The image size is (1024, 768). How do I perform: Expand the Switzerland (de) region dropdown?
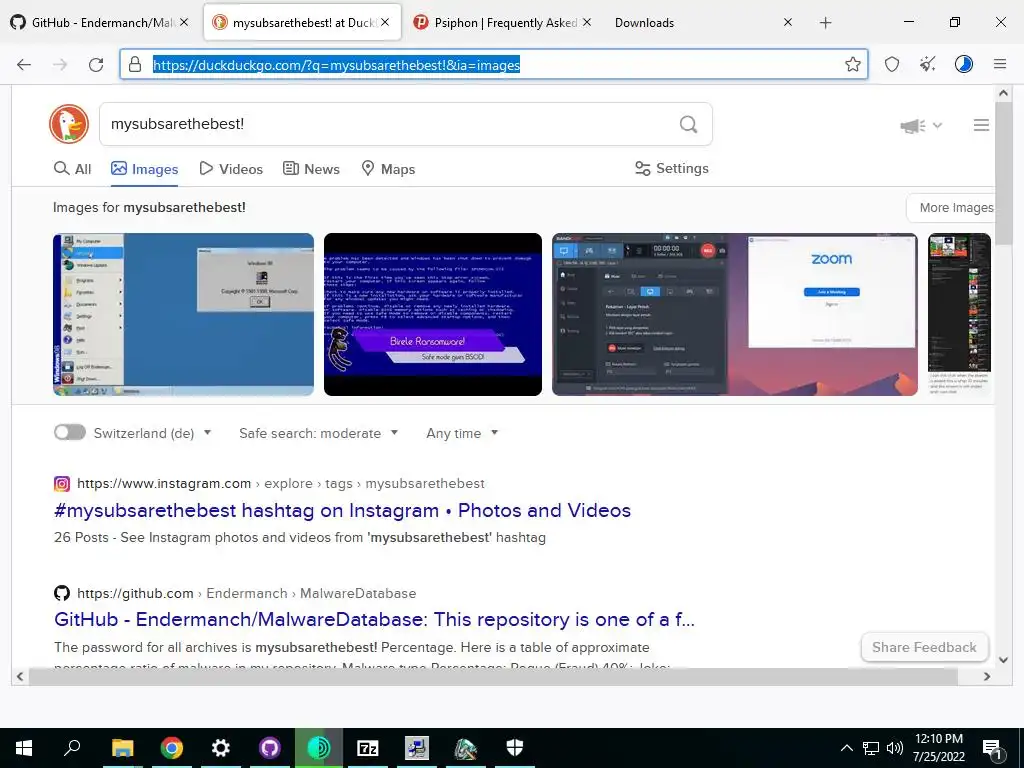pyautogui.click(x=208, y=432)
